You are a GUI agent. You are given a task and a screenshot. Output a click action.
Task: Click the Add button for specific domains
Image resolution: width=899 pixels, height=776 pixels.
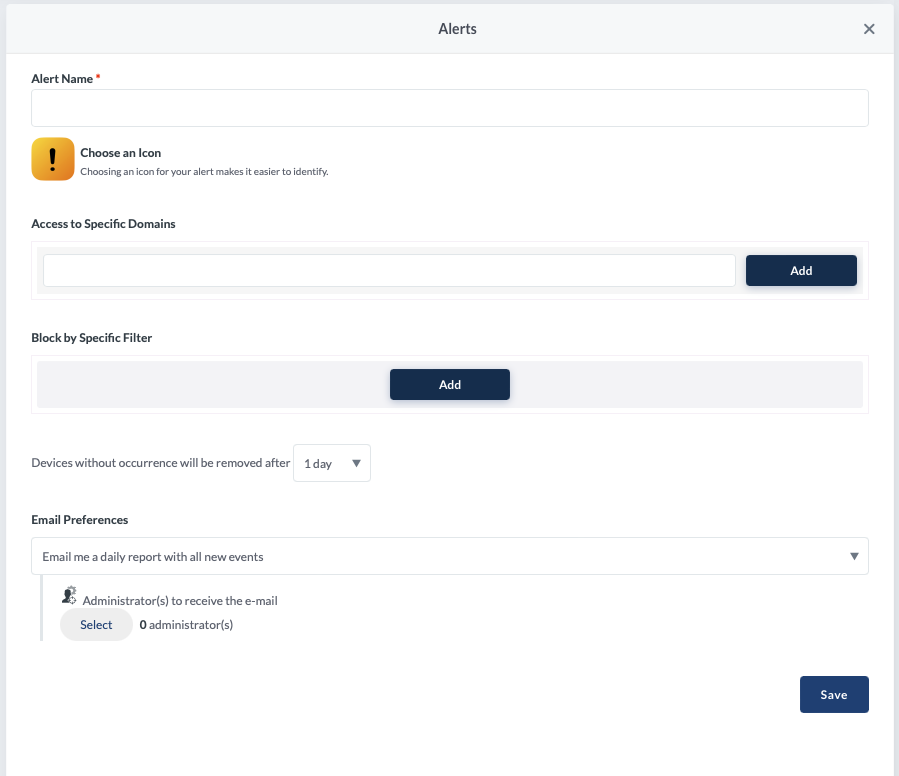[800, 270]
